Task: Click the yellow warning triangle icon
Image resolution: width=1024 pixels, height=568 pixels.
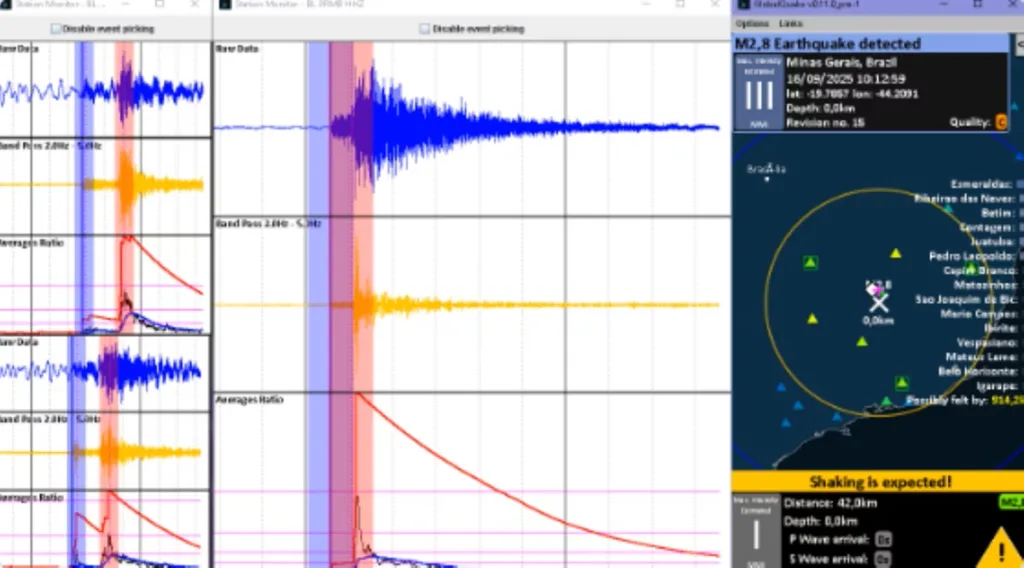Action: (x=998, y=548)
